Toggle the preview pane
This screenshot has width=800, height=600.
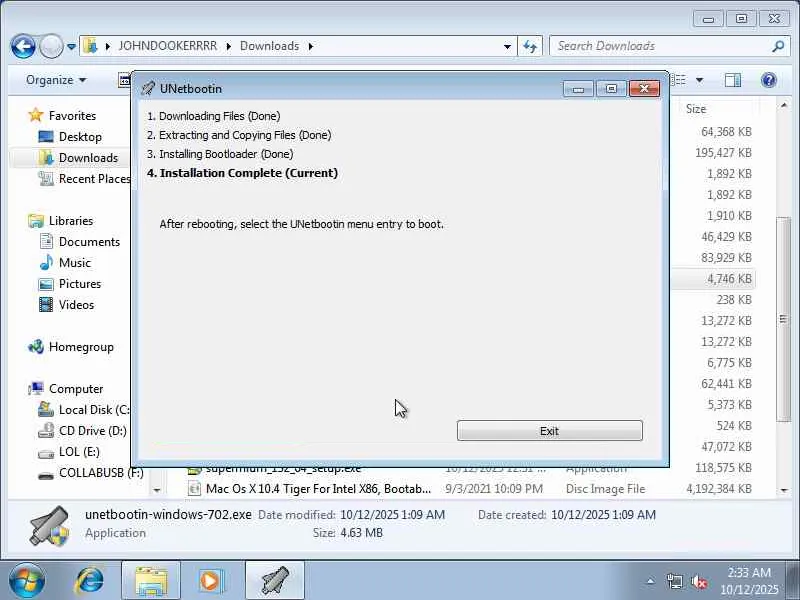[733, 80]
